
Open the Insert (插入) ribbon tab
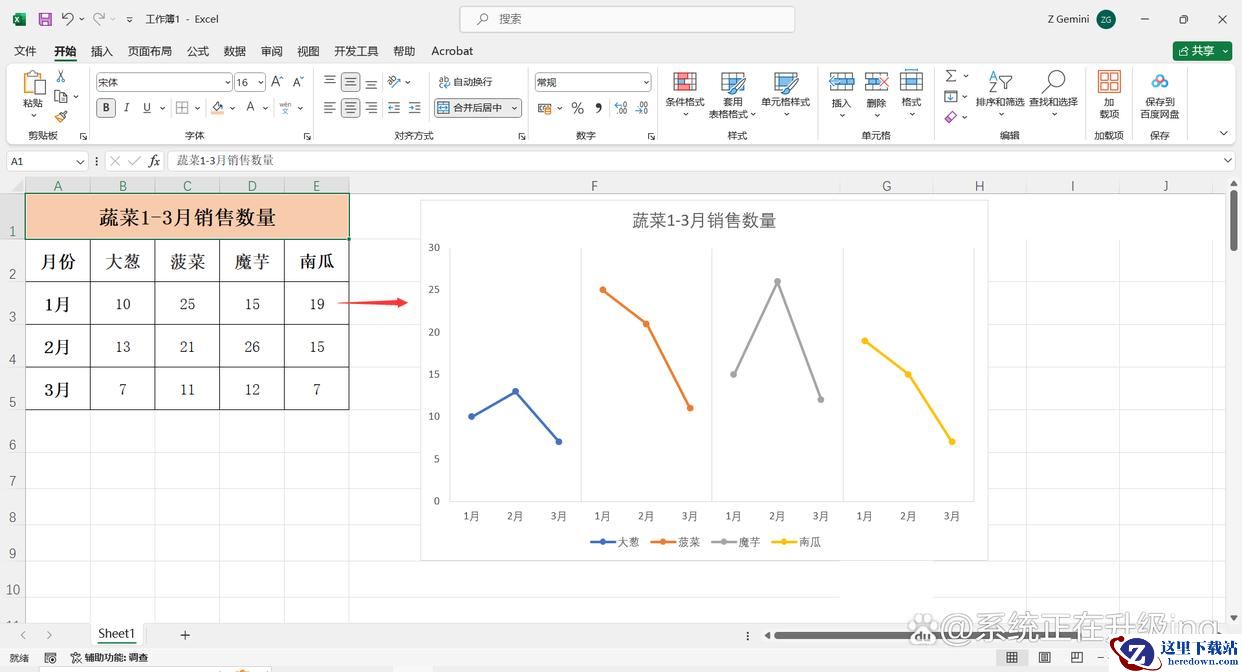pos(102,51)
